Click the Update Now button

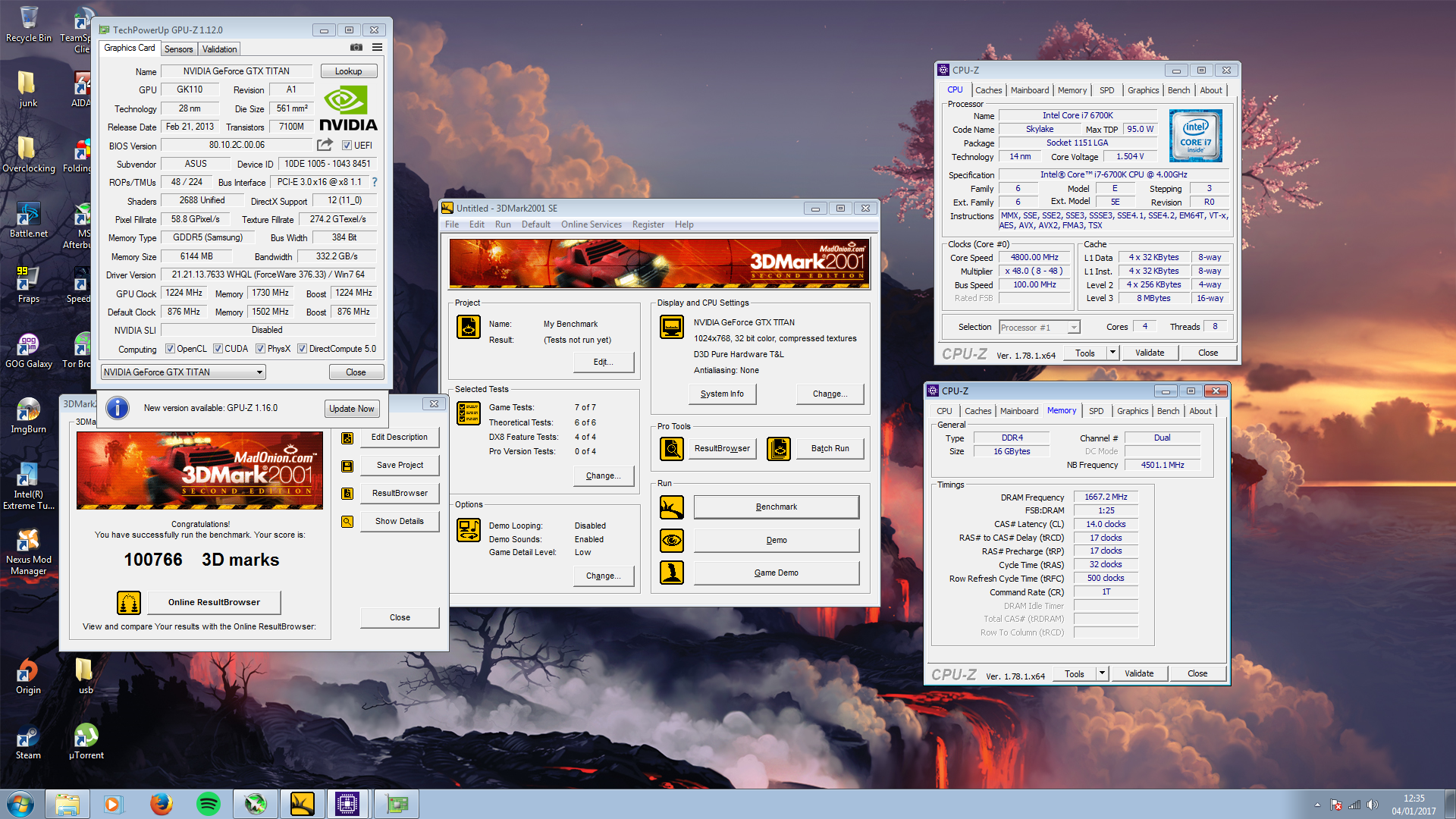[x=351, y=409]
